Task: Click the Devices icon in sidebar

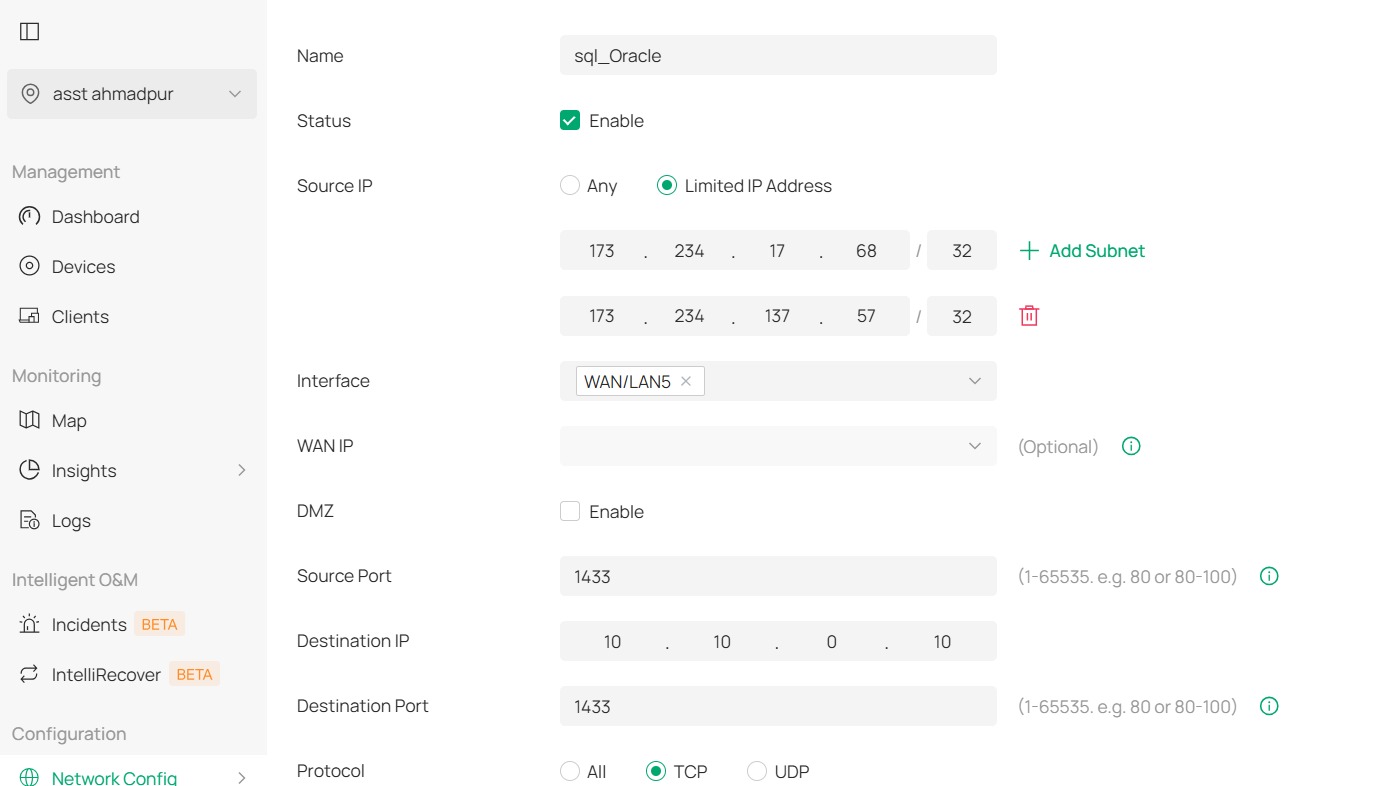Action: click(x=30, y=267)
